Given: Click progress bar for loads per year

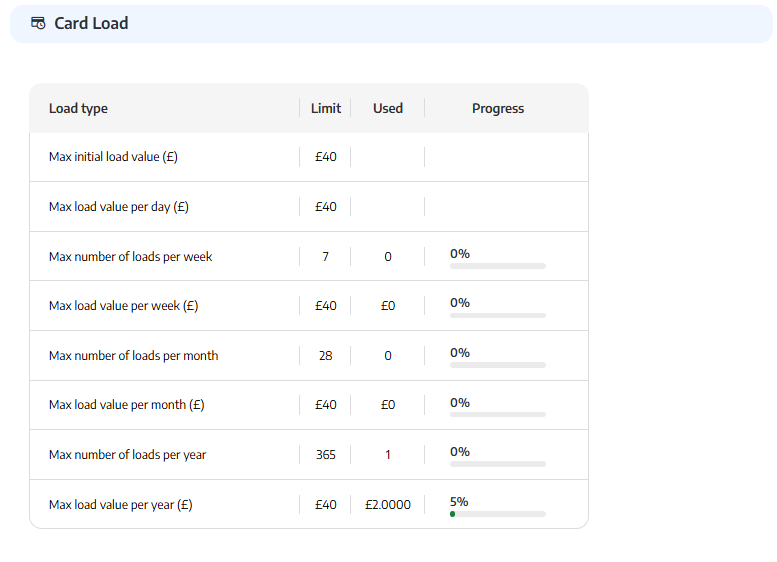Looking at the screenshot, I should tap(498, 464).
